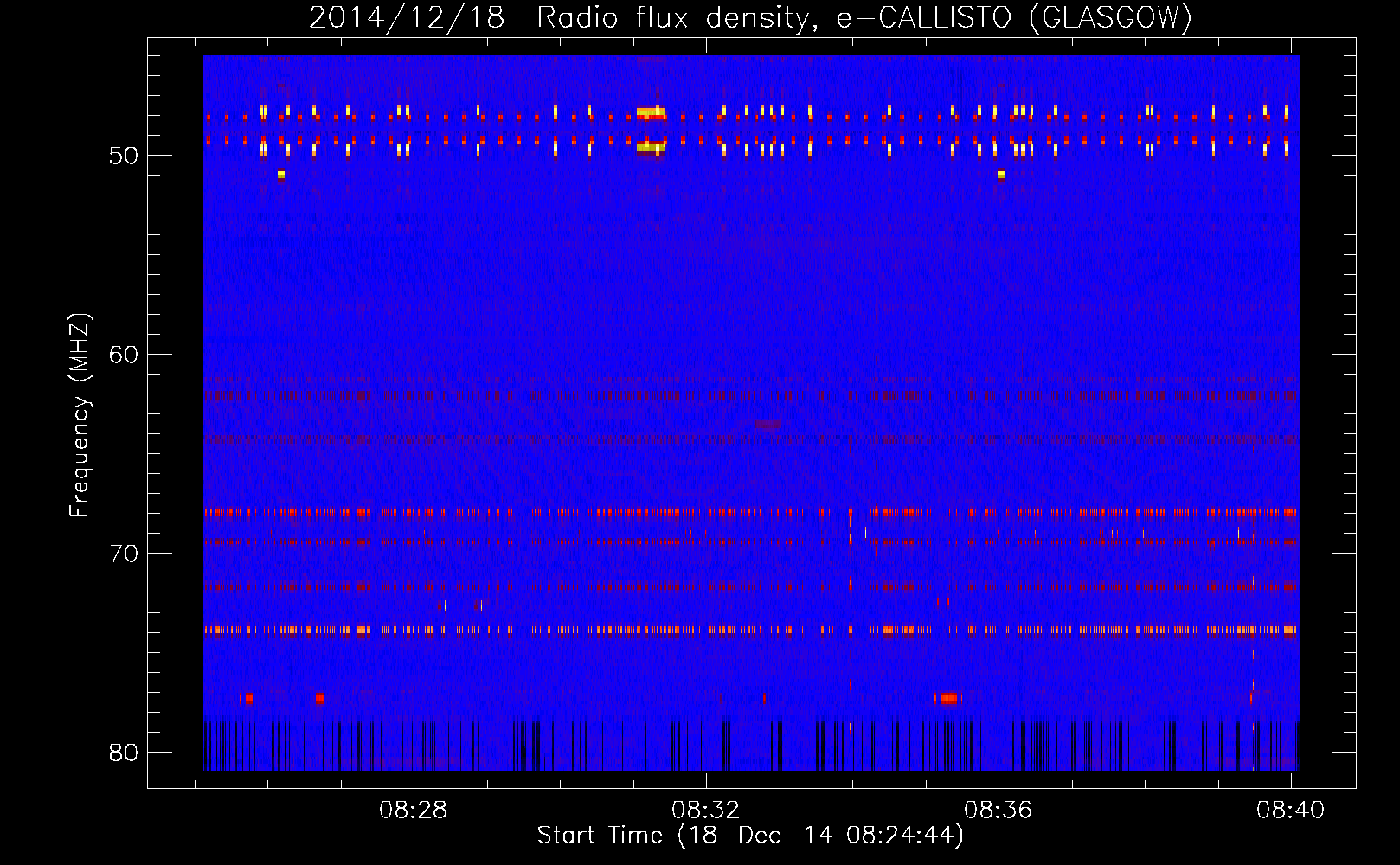
Task: Click the 08:28 time tick label
Action: pos(414,810)
